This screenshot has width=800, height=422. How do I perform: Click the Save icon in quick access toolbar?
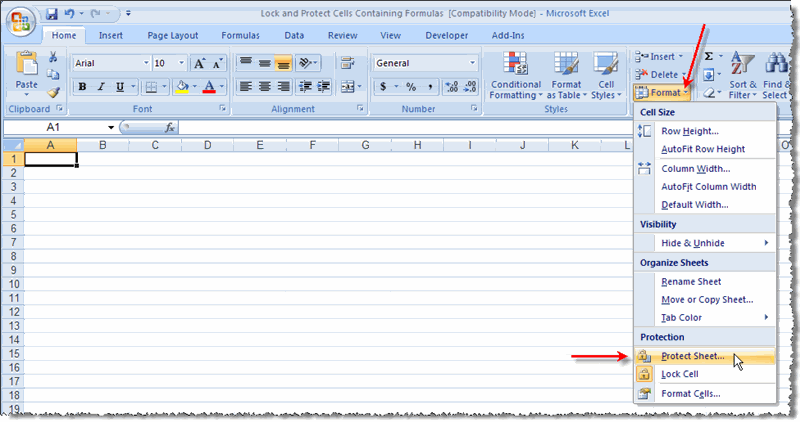[x=51, y=14]
